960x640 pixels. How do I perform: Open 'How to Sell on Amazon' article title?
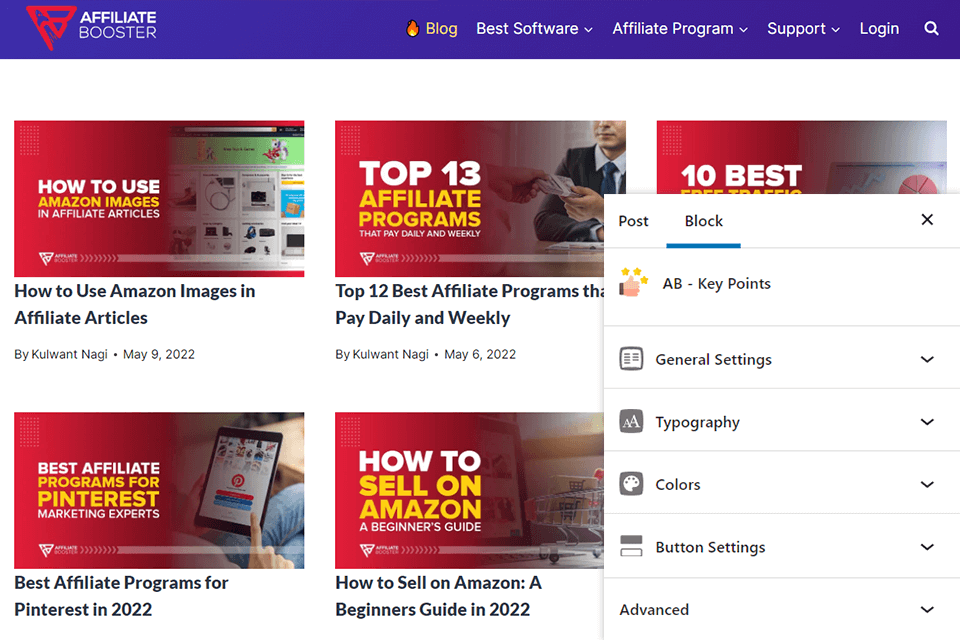pyautogui.click(x=438, y=596)
